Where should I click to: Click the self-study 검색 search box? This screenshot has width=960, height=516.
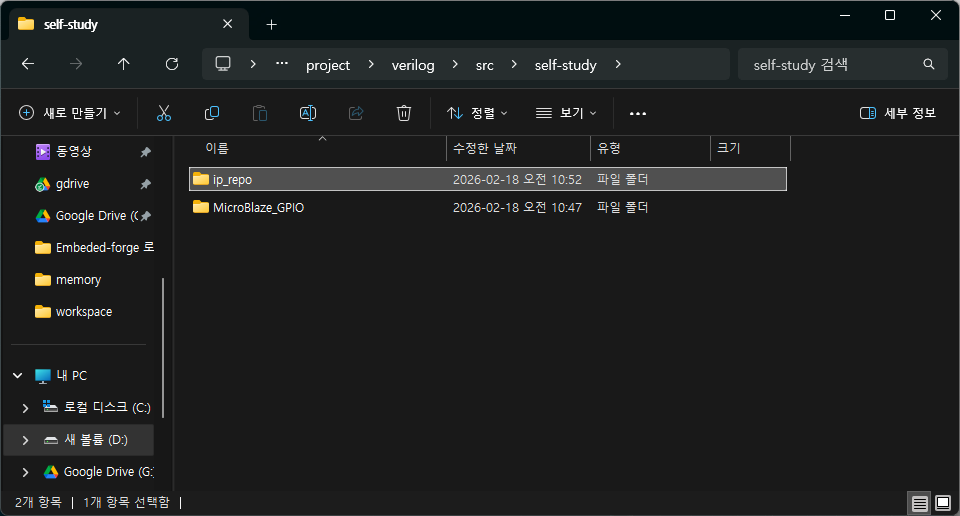[x=830, y=65]
